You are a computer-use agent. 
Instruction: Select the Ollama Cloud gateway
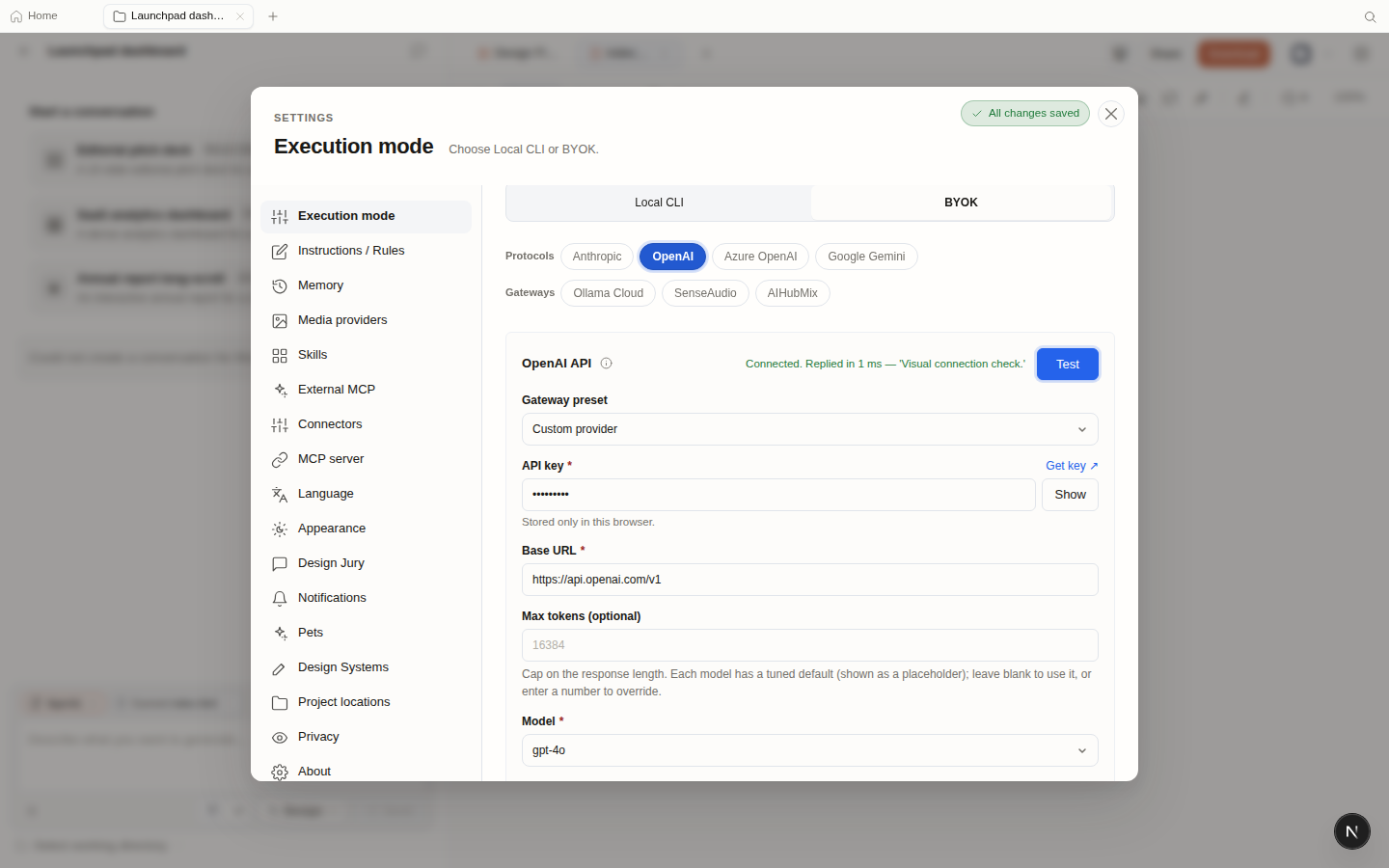609,293
